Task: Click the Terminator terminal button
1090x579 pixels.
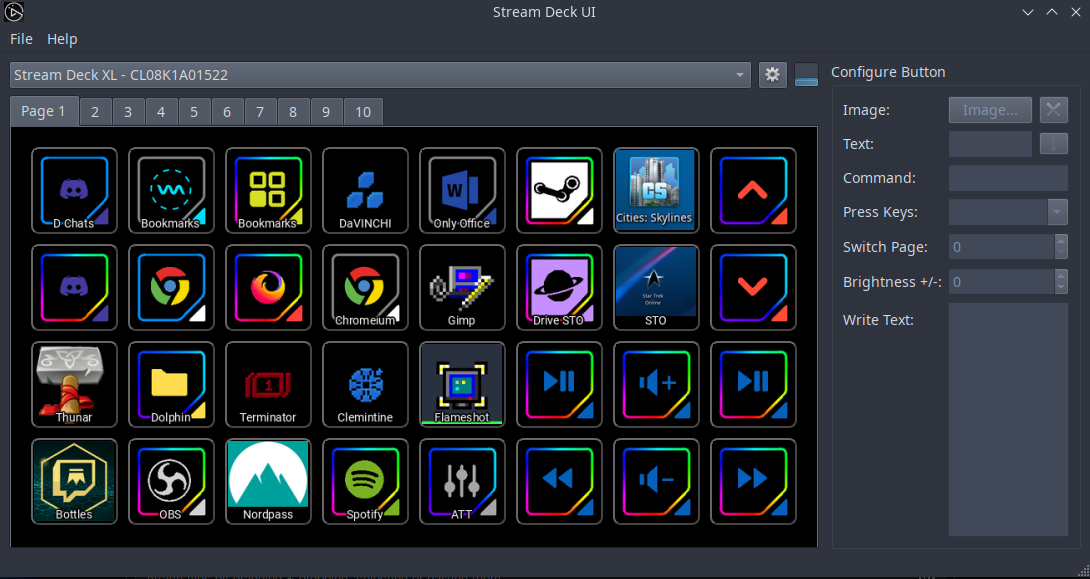Action: tap(268, 384)
